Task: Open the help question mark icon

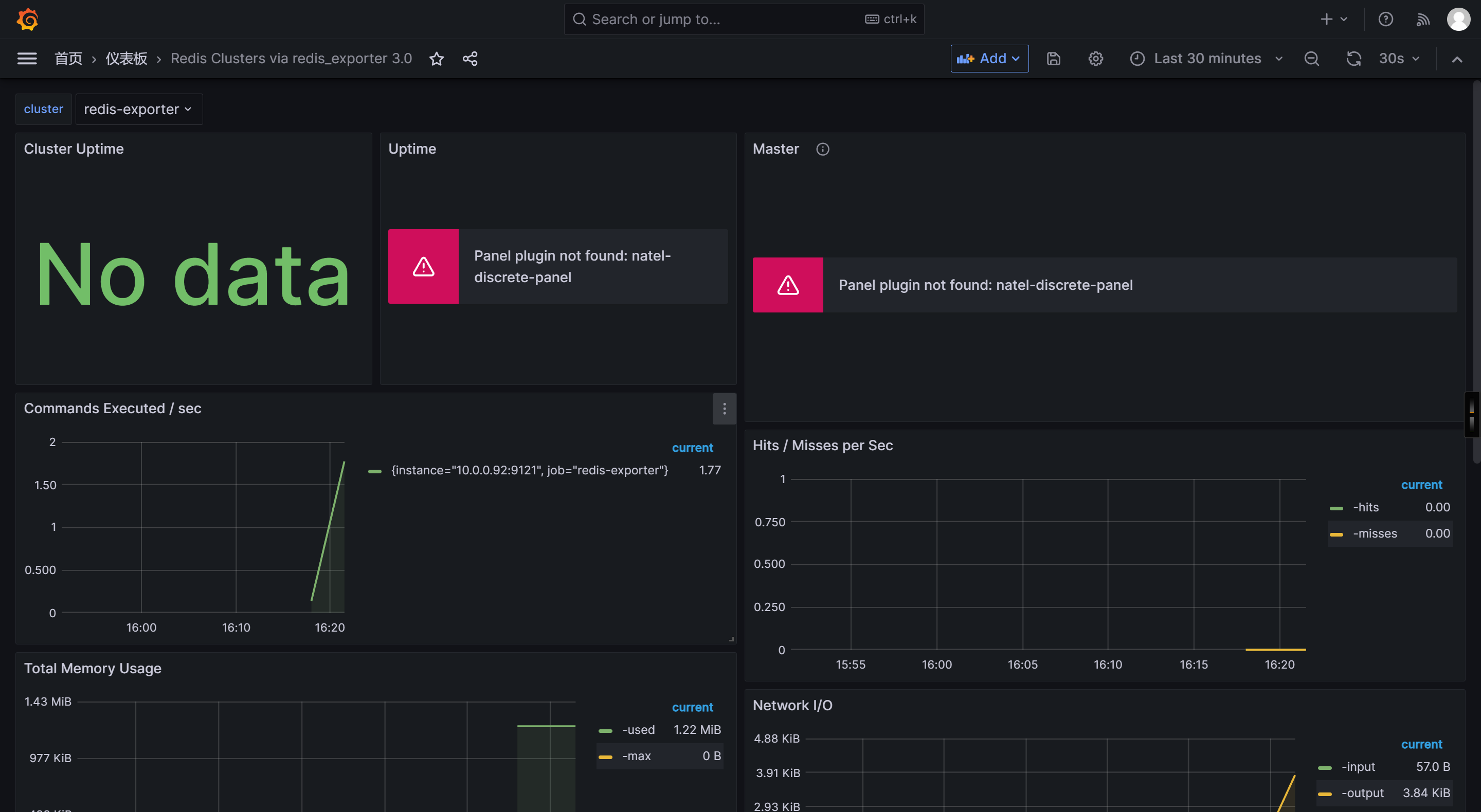Action: coord(1385,19)
